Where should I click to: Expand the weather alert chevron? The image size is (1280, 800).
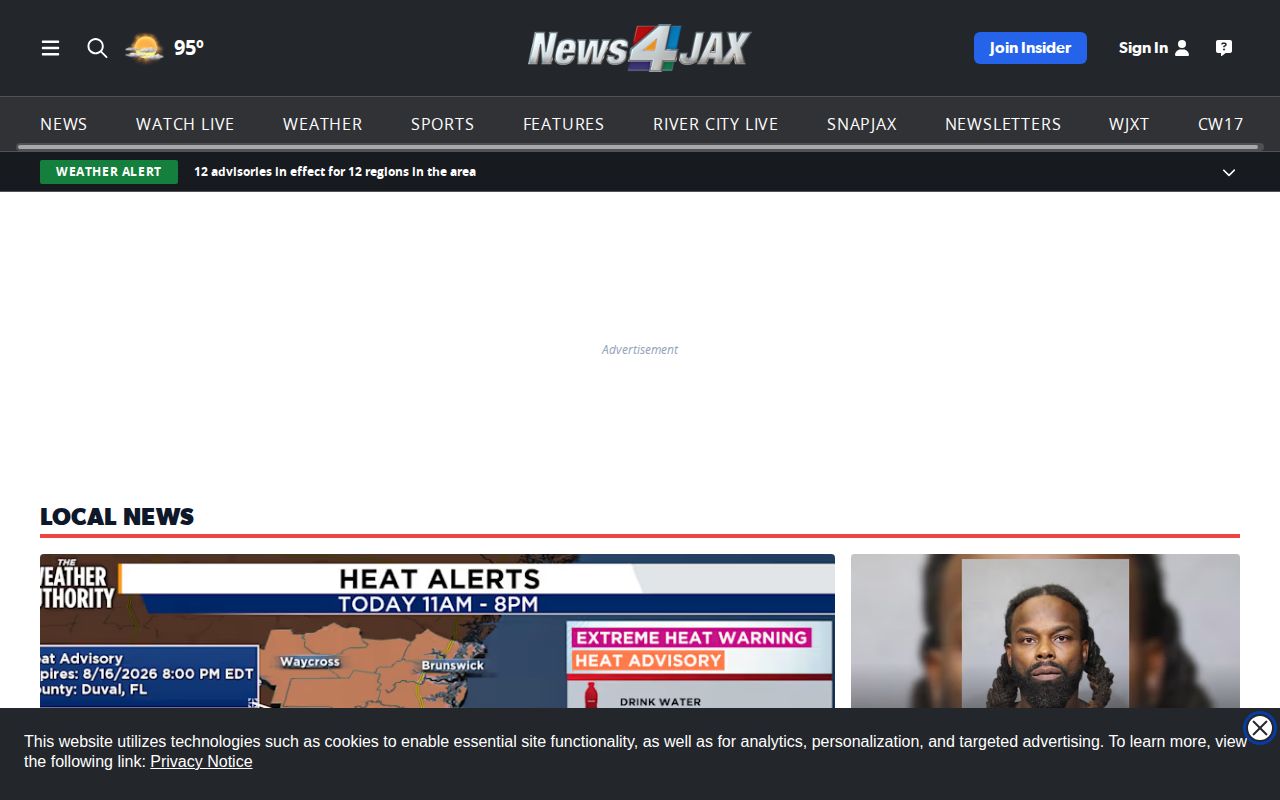(1229, 172)
